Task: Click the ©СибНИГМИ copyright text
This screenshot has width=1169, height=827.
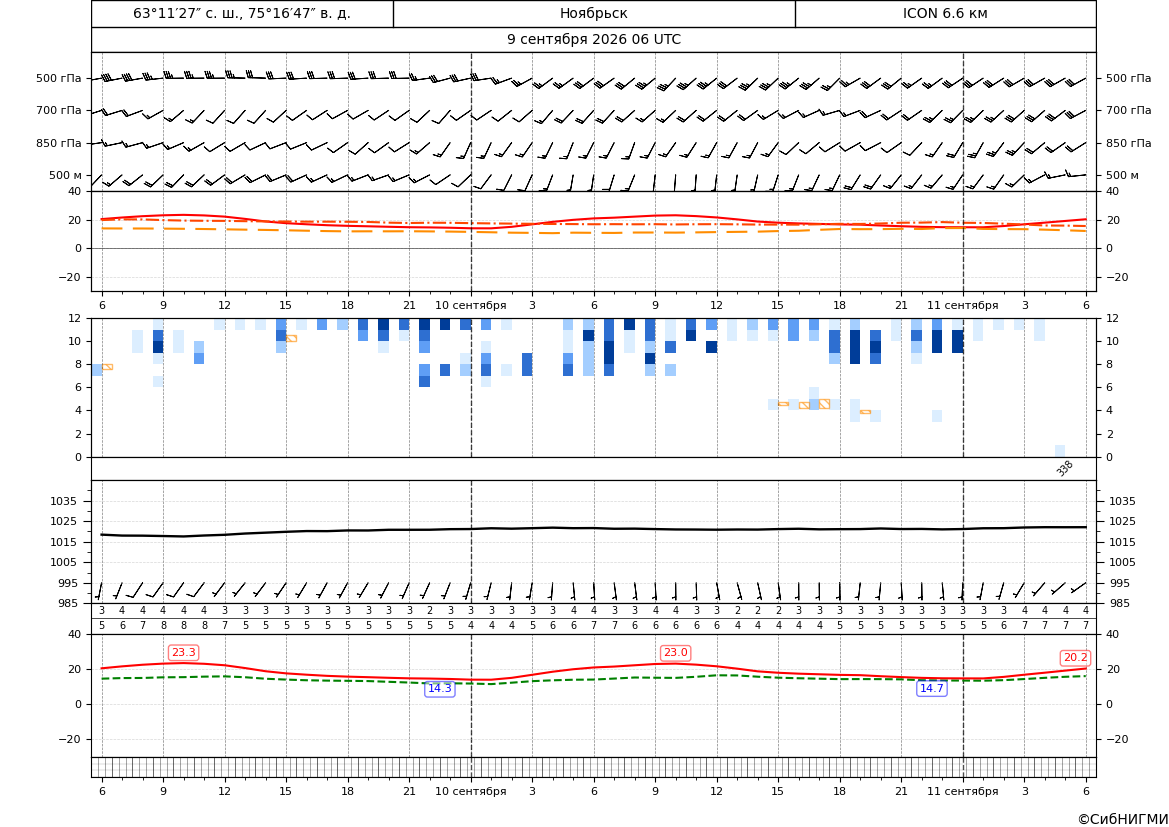Action: 1123,819
